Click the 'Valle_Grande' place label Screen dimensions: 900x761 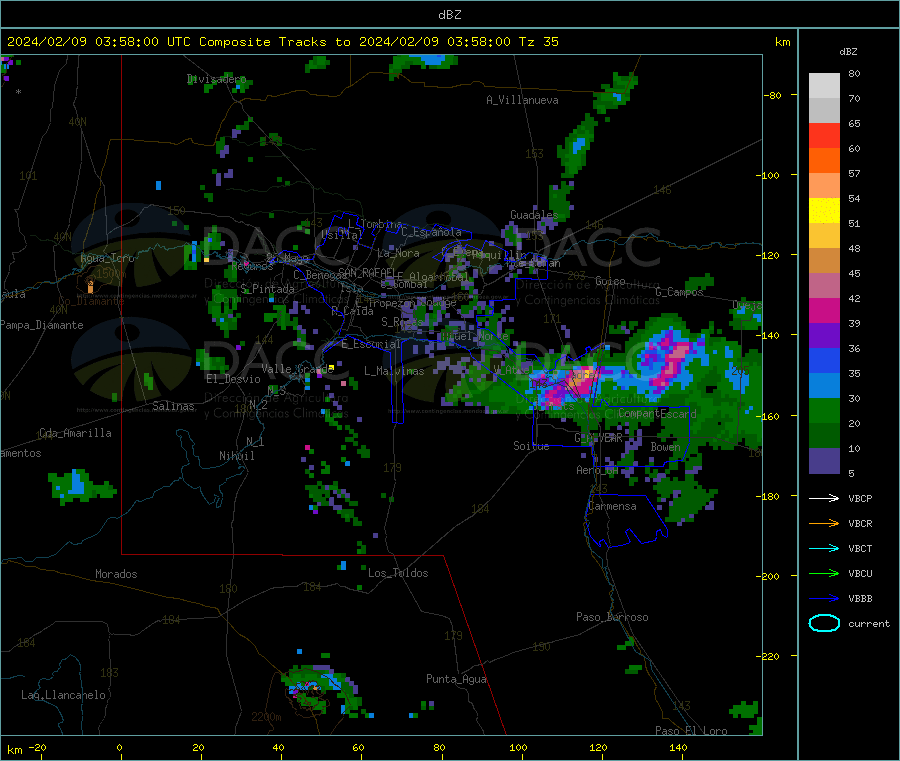[297, 368]
